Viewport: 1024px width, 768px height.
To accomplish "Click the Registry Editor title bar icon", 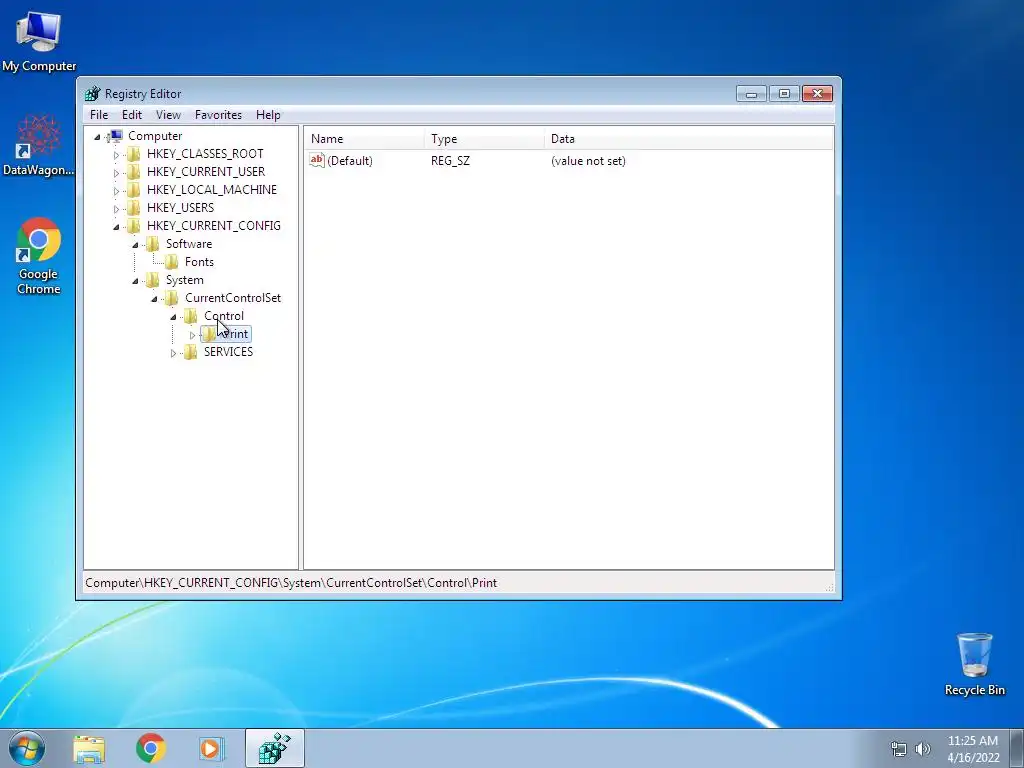I will click(x=93, y=93).
